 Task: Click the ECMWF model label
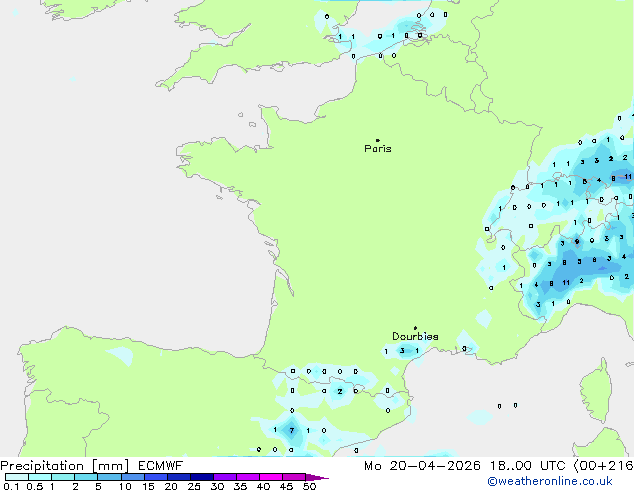pyautogui.click(x=161, y=466)
